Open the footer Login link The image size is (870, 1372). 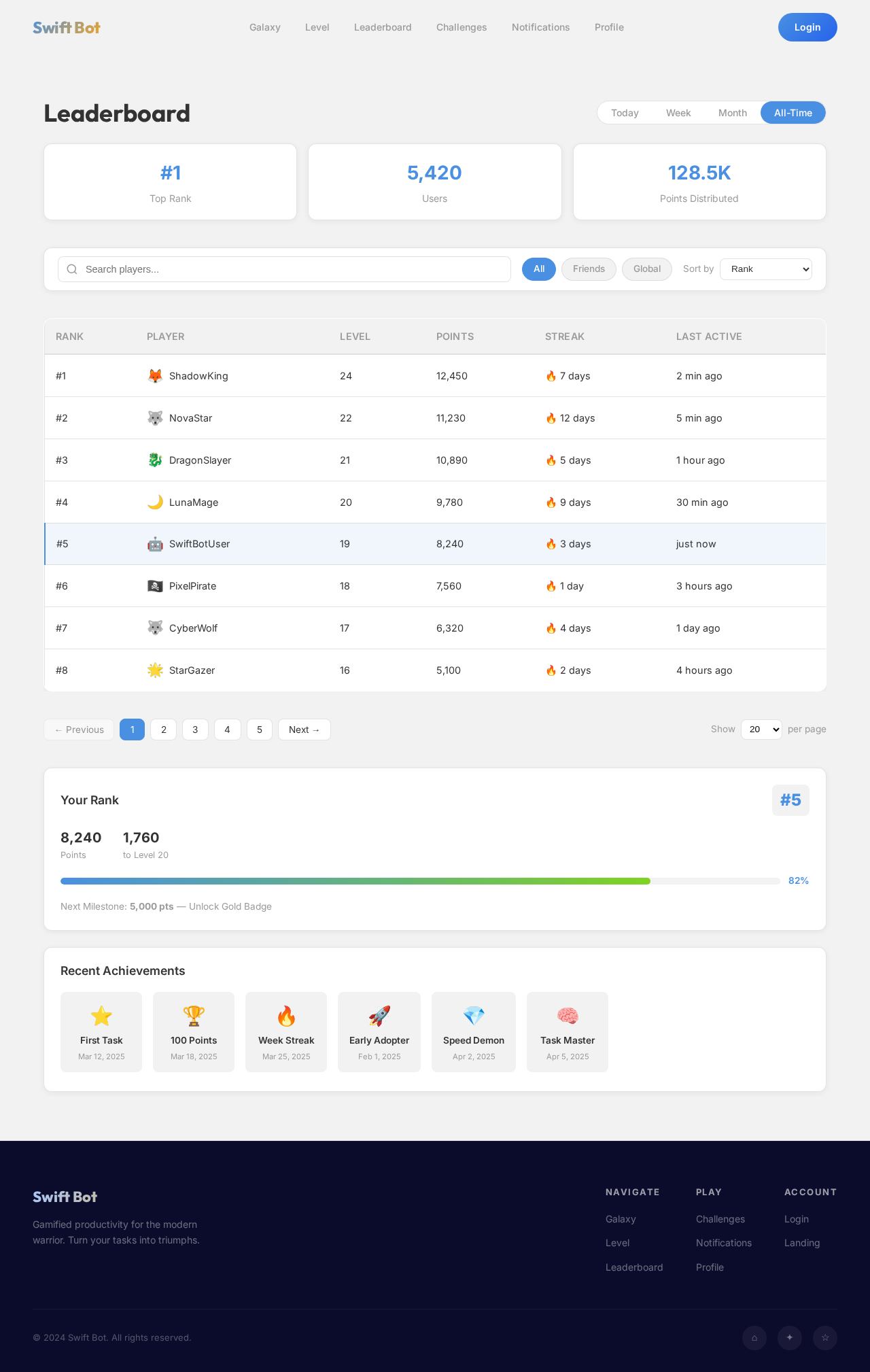pyautogui.click(x=797, y=1219)
